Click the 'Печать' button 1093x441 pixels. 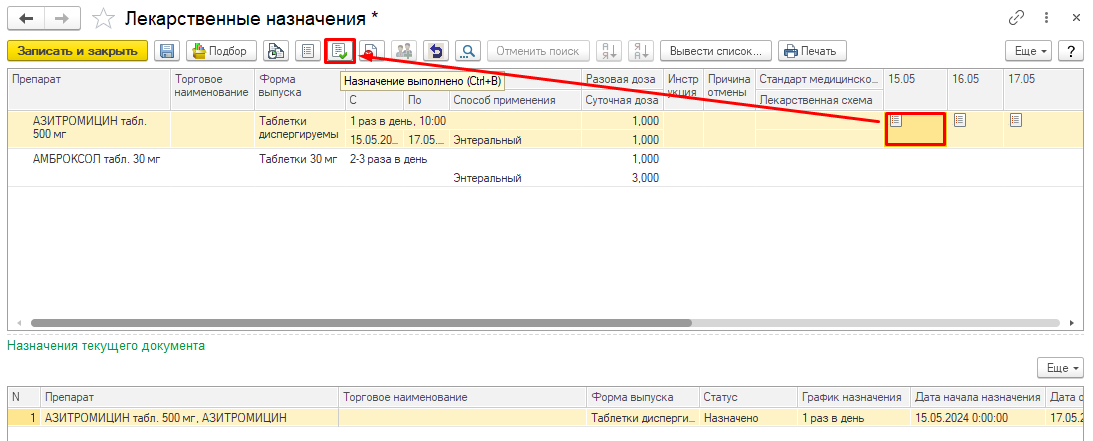coord(812,51)
